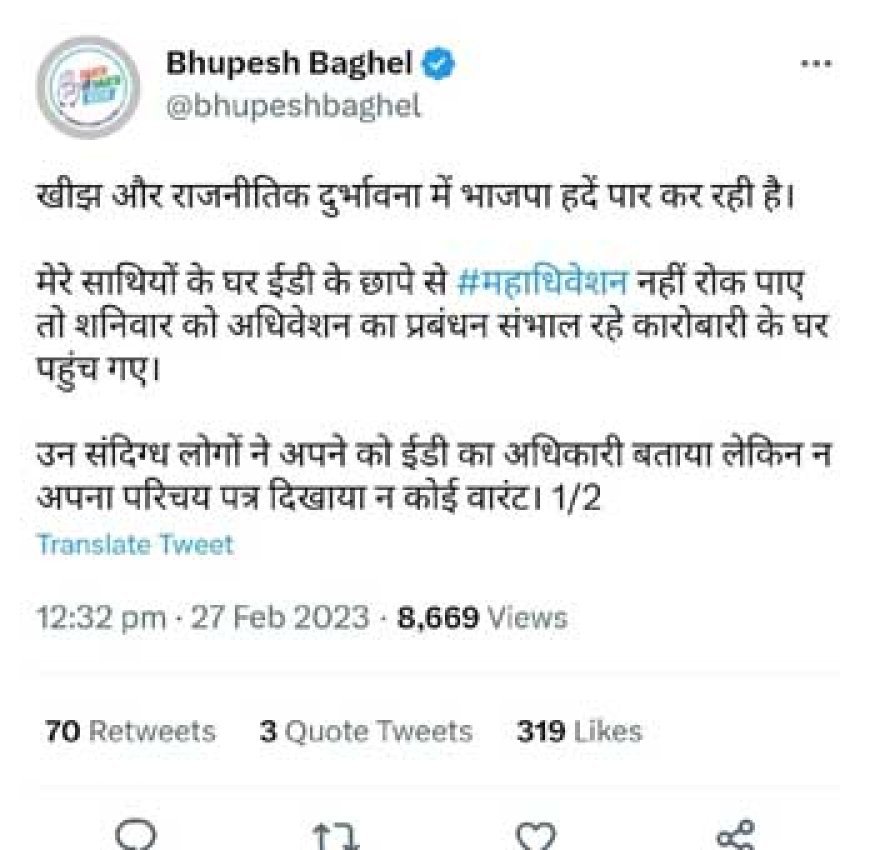Open Bhupesh Baghel's profile picture

pos(88,87)
